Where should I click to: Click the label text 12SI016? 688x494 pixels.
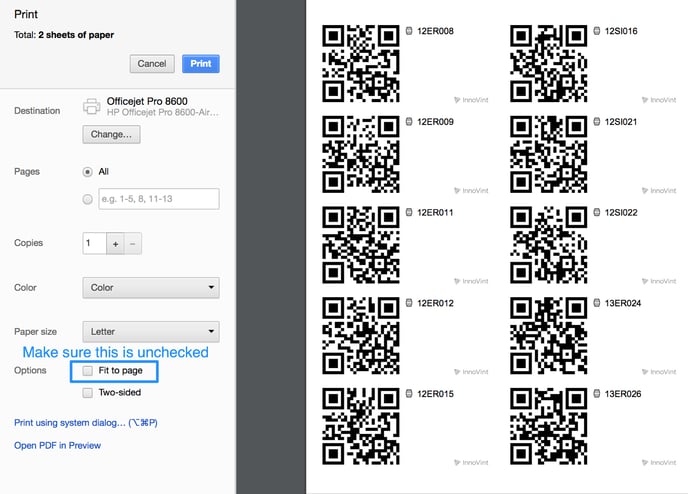click(x=621, y=31)
